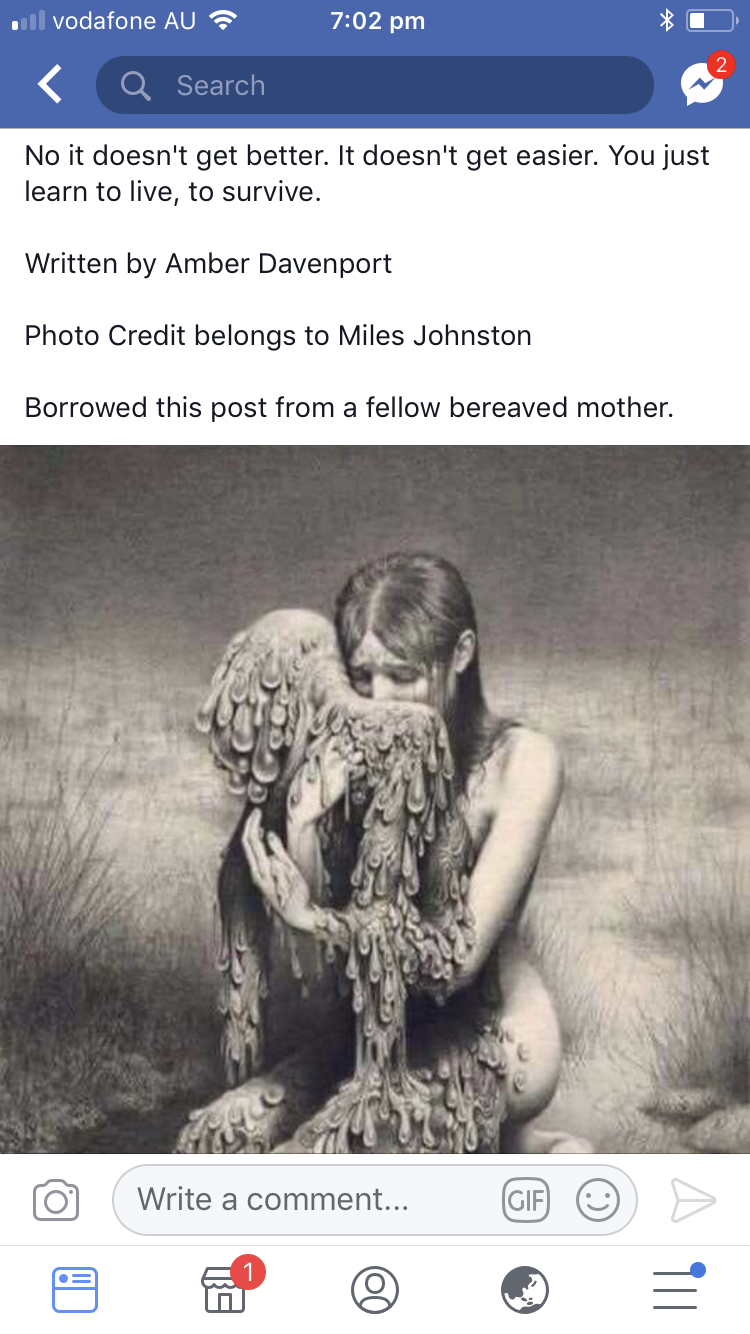Open the Marketplace tab with one notification
This screenshot has height=1334, width=750.
(226, 1287)
